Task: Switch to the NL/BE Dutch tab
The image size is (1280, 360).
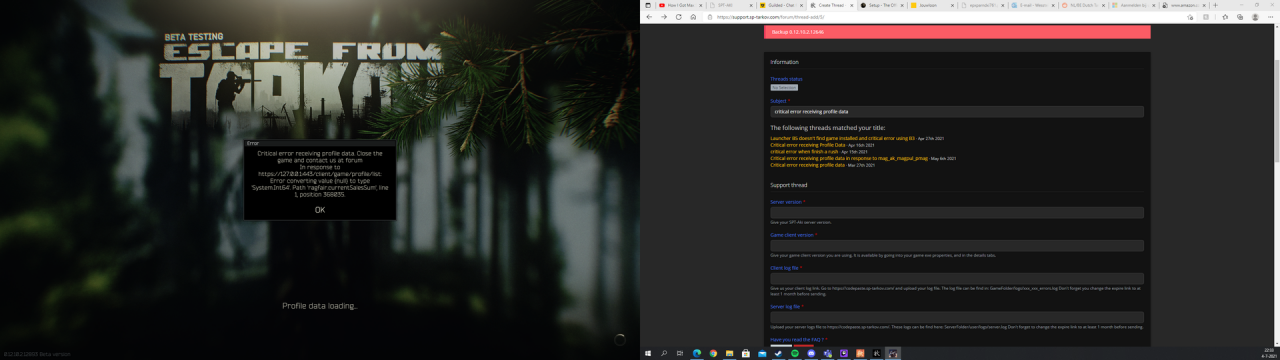Action: click(1083, 5)
